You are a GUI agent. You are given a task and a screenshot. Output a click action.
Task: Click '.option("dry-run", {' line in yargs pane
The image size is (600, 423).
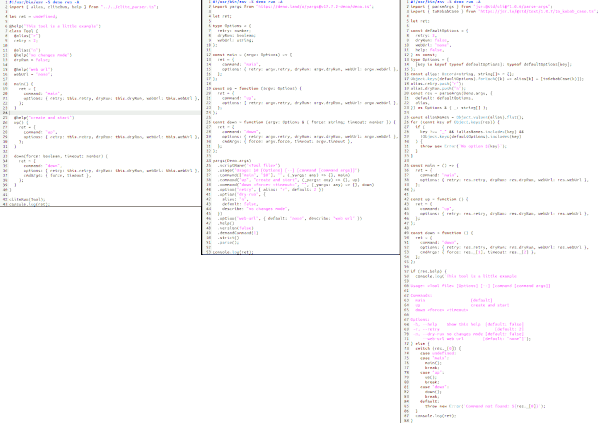(x=241, y=194)
